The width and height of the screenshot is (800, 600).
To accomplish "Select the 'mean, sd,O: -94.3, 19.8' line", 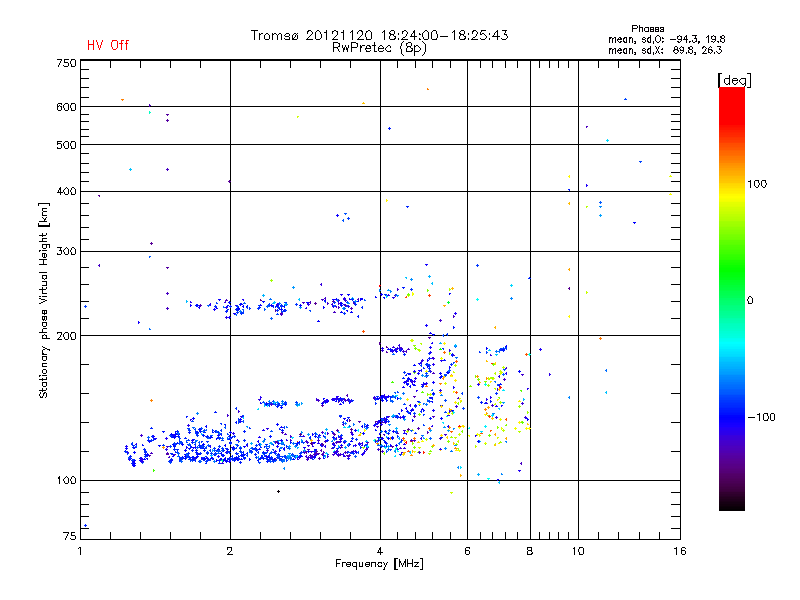I will point(666,39).
